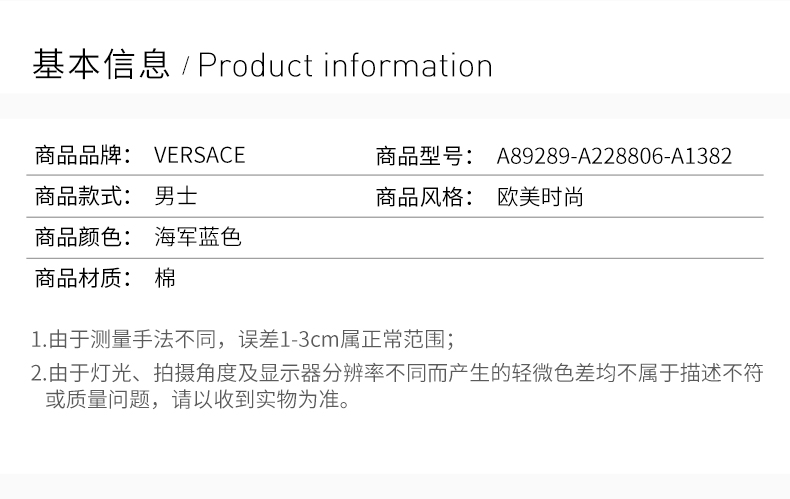Click the Product information title text
Screen dimensions: 790x499
pyautogui.click(x=345, y=65)
